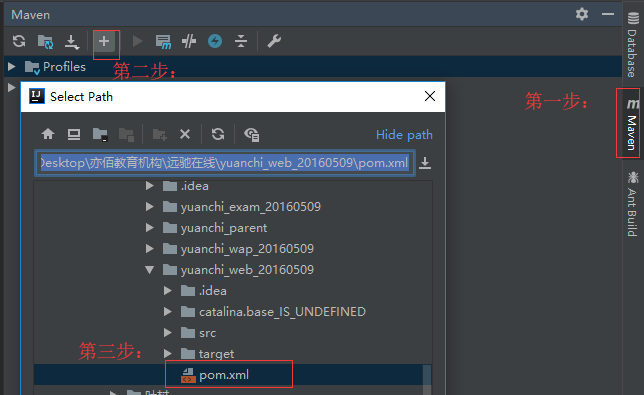Expand target folder

click(168, 354)
